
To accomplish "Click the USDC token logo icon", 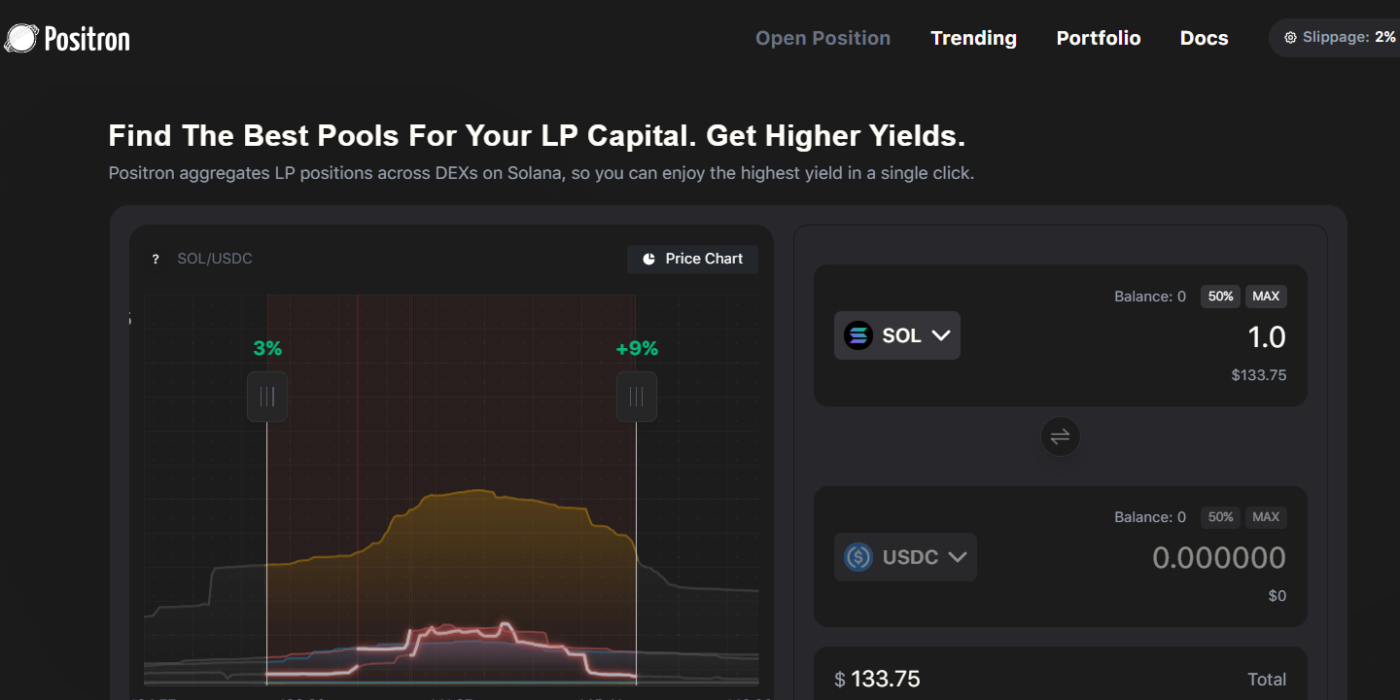I will coord(858,557).
